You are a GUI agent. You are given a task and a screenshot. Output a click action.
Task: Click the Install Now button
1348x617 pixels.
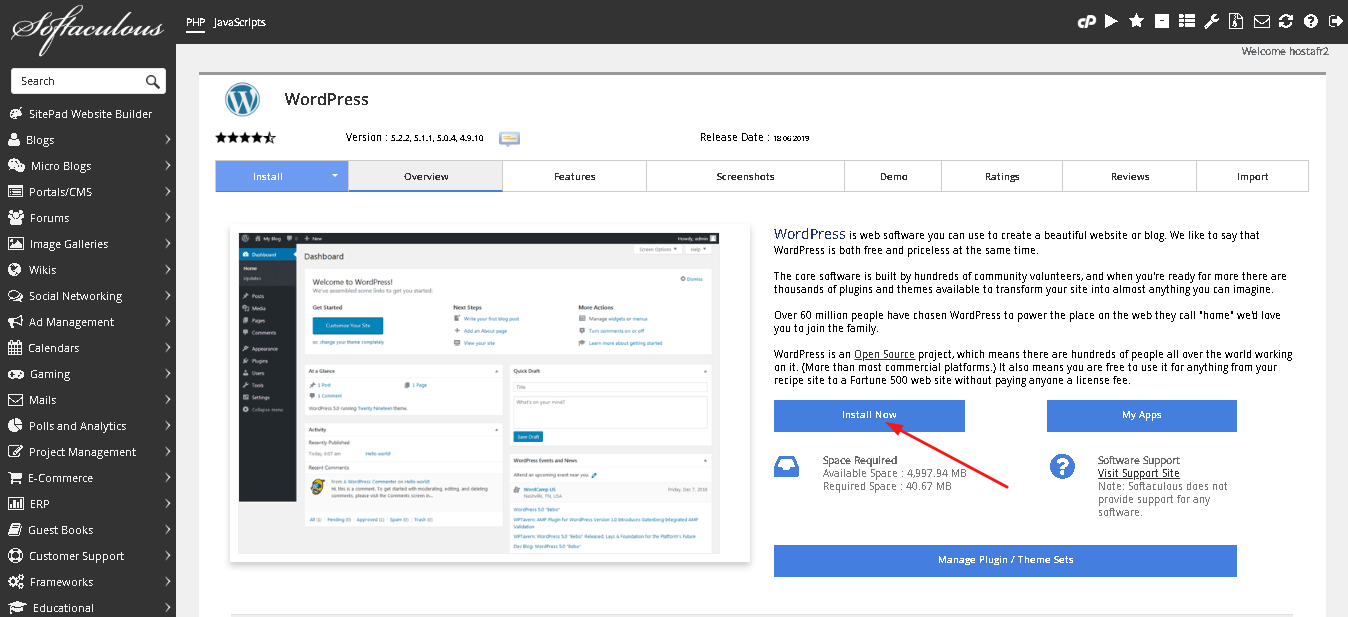pyautogui.click(x=869, y=415)
